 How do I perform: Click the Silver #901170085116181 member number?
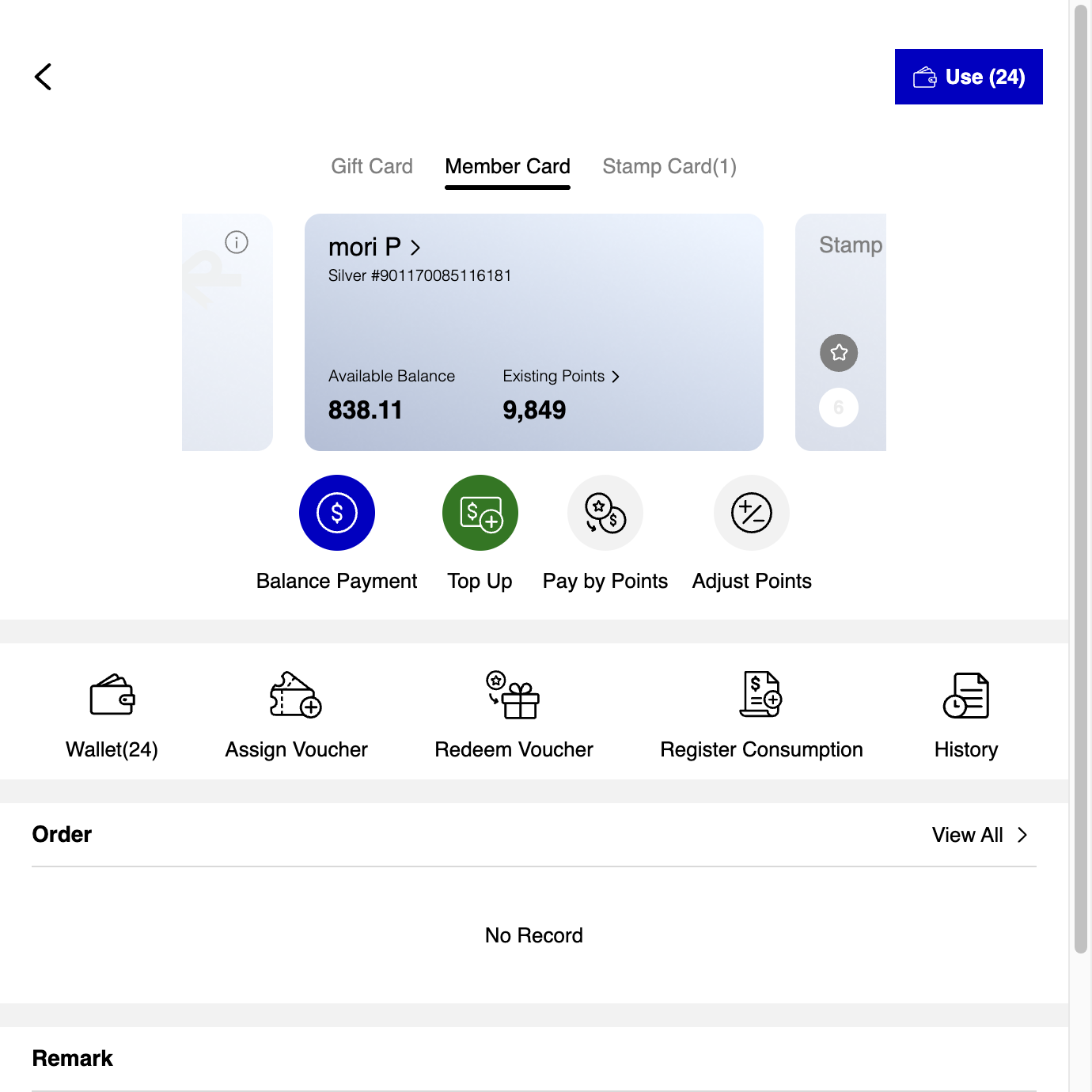420,275
